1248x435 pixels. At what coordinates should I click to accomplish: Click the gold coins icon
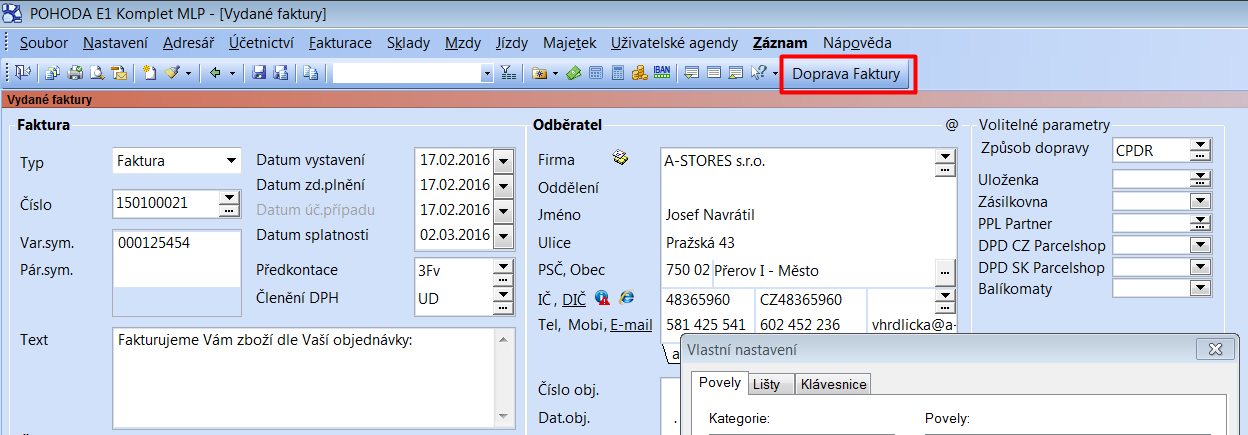point(639,73)
